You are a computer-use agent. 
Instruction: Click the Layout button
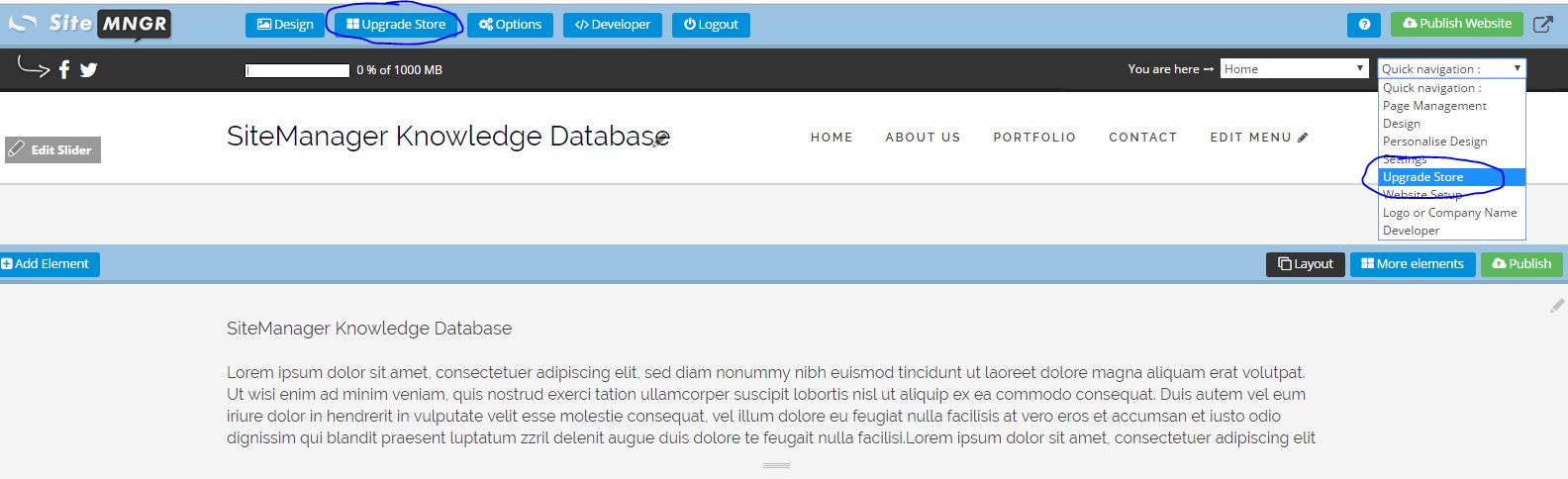pos(1305,264)
